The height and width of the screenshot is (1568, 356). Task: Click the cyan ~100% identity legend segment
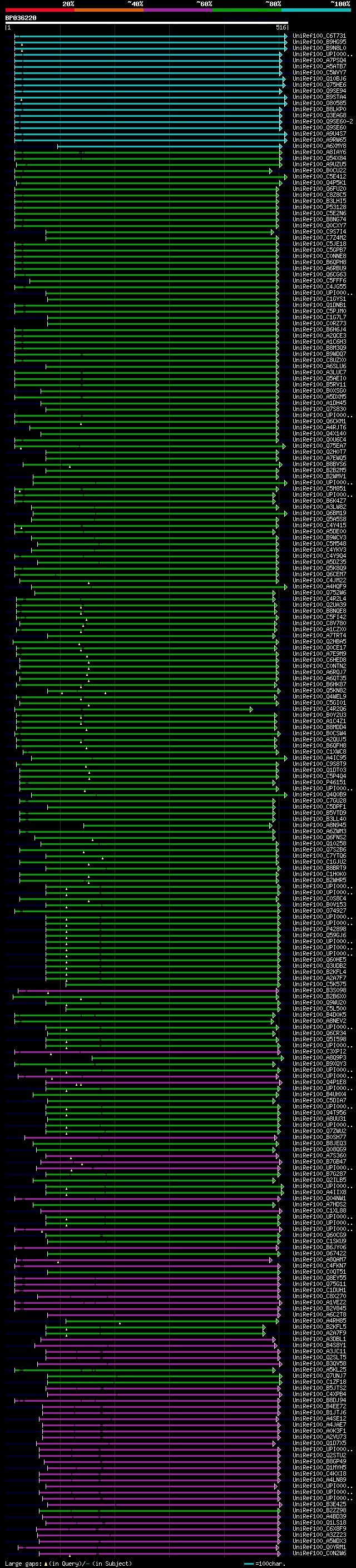(316, 10)
